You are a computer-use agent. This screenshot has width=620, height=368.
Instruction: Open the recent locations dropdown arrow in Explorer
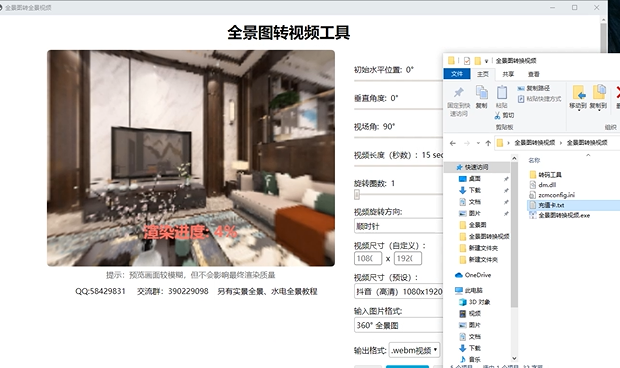pyautogui.click(x=478, y=143)
